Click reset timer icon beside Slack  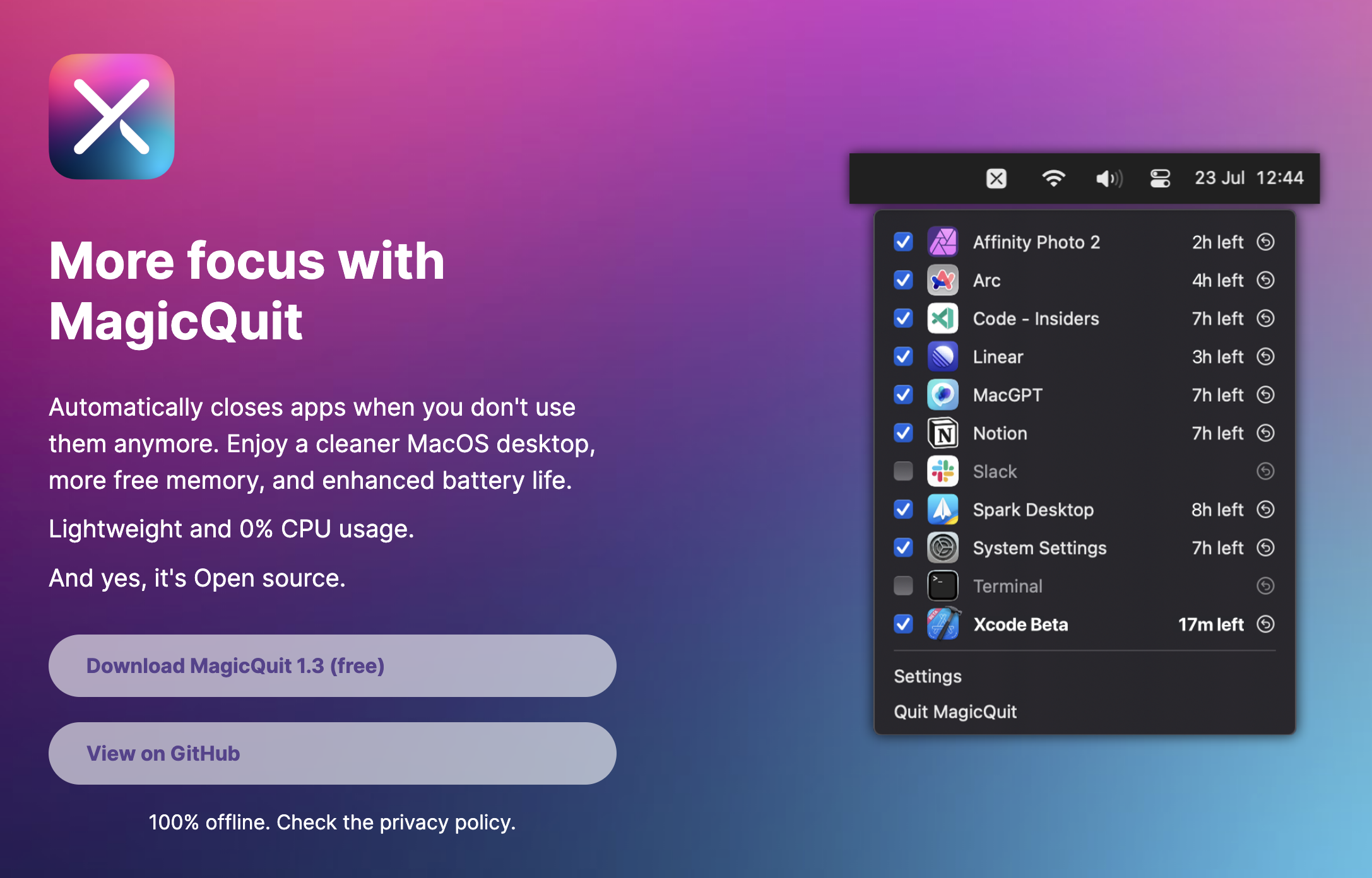(1265, 471)
